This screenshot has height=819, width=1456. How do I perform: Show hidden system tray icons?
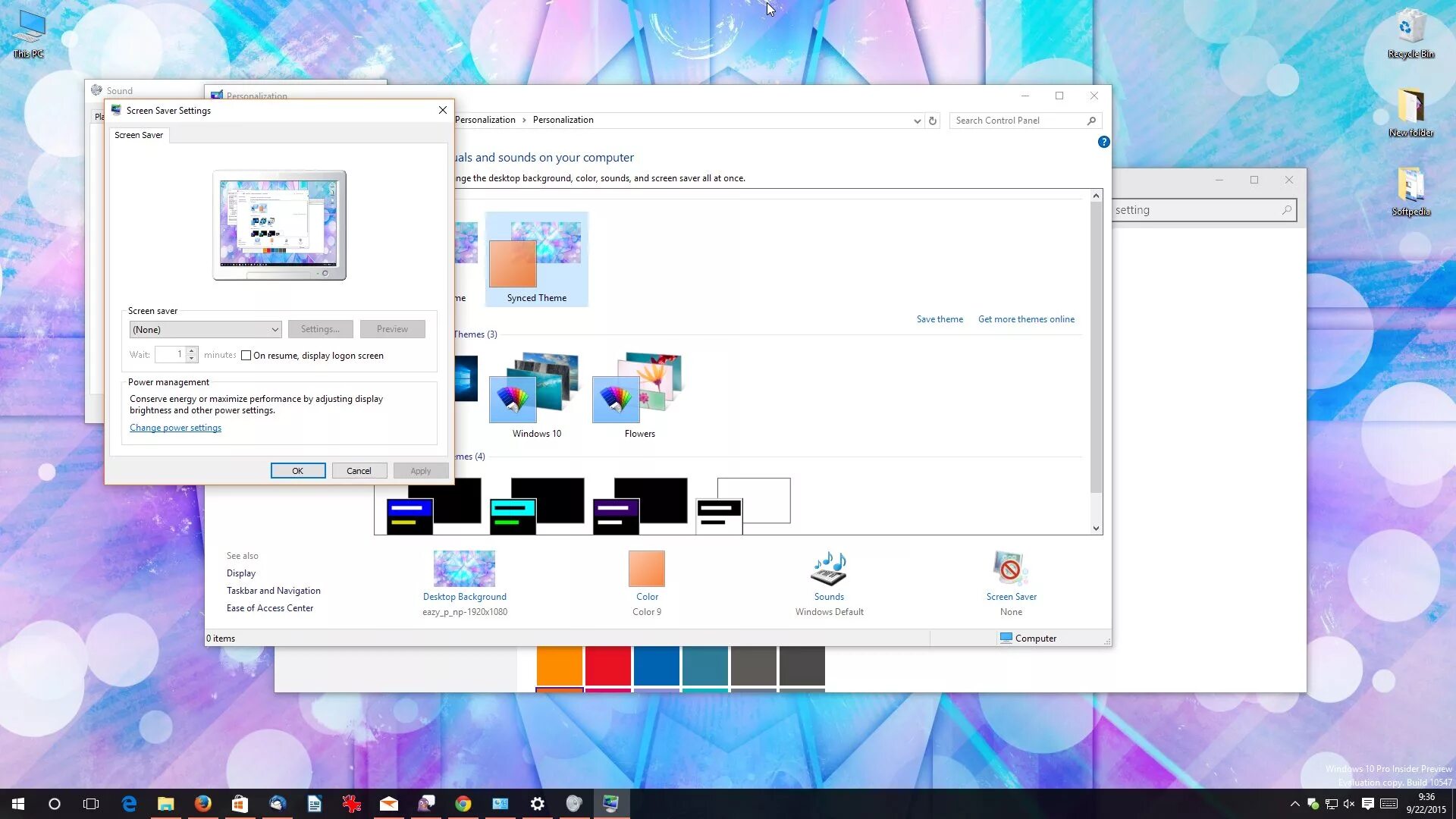click(1294, 804)
